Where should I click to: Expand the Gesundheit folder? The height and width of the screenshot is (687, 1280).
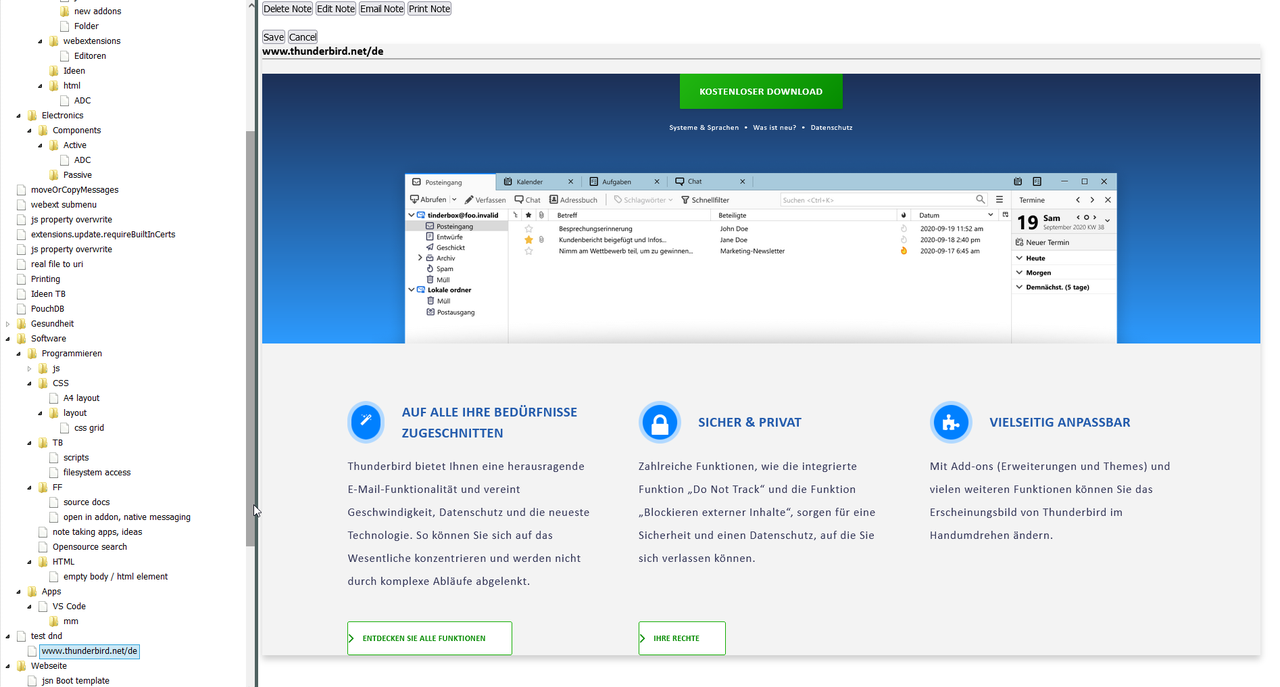point(8,324)
